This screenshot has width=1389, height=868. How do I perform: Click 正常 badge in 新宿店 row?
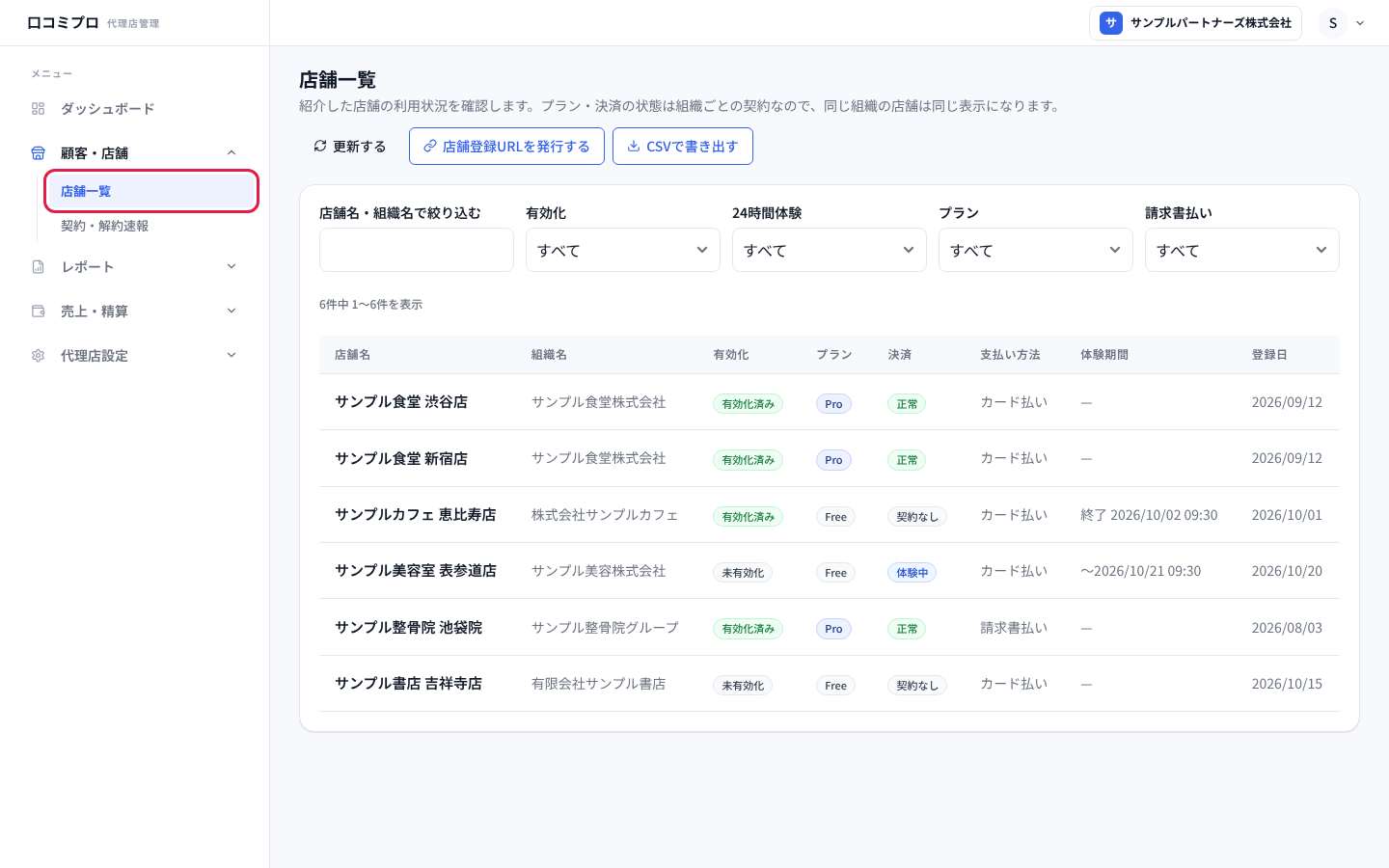[907, 460]
